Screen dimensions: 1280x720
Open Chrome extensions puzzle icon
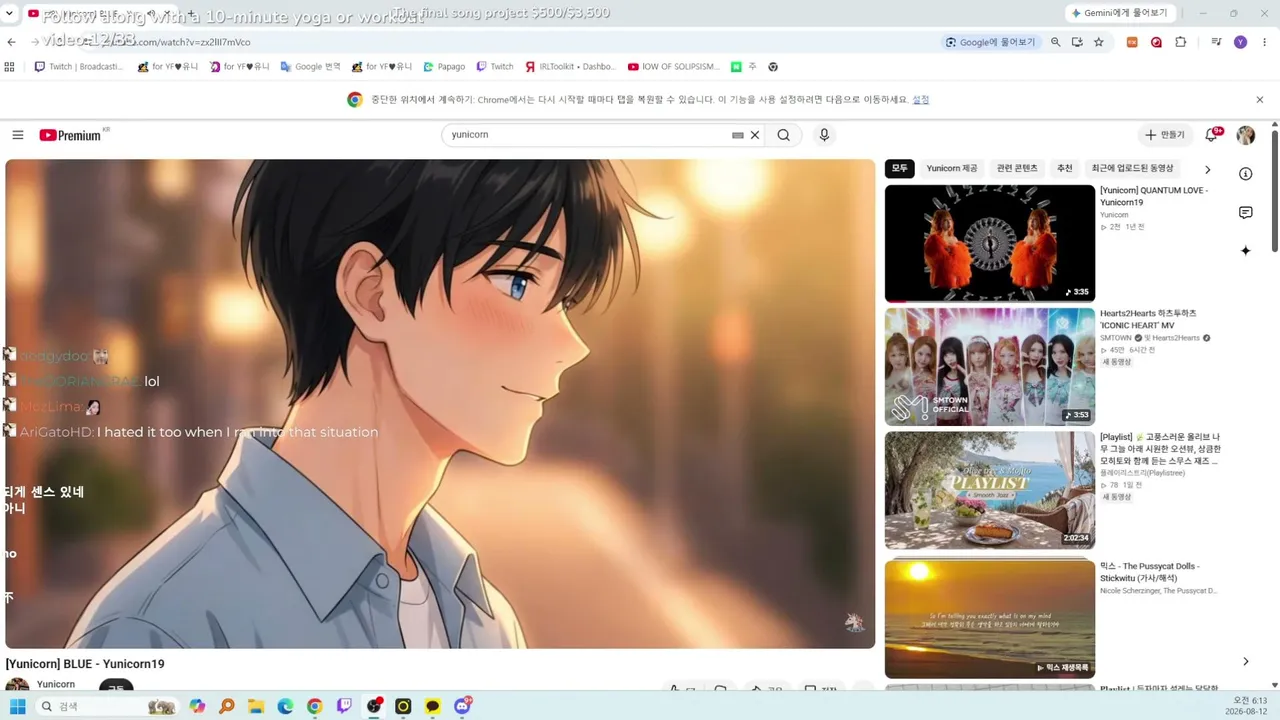(x=1181, y=42)
